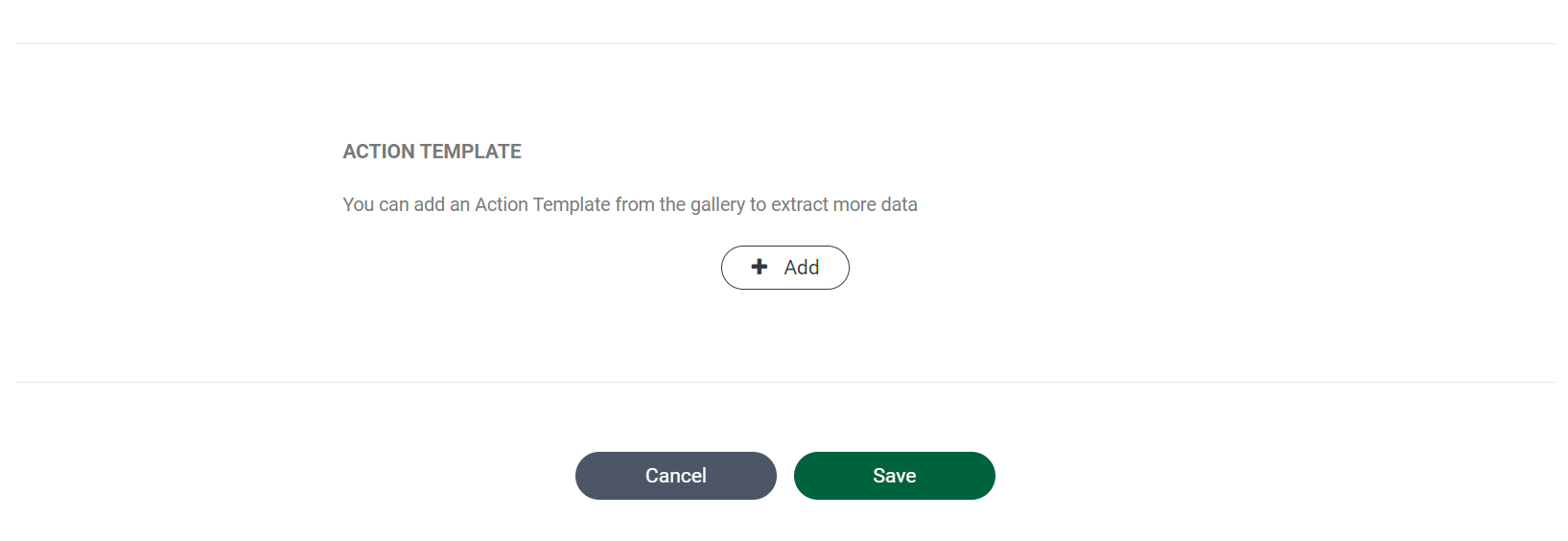Image resolution: width=1568 pixels, height=541 pixels.
Task: Click the gray Cancel button
Action: coord(675,476)
